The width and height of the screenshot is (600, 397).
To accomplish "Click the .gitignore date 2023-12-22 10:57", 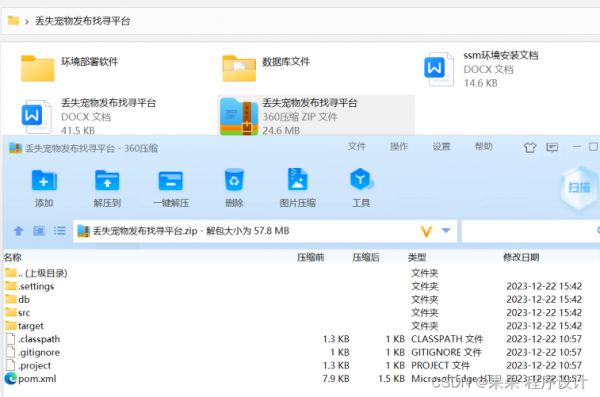I will click(x=544, y=352).
